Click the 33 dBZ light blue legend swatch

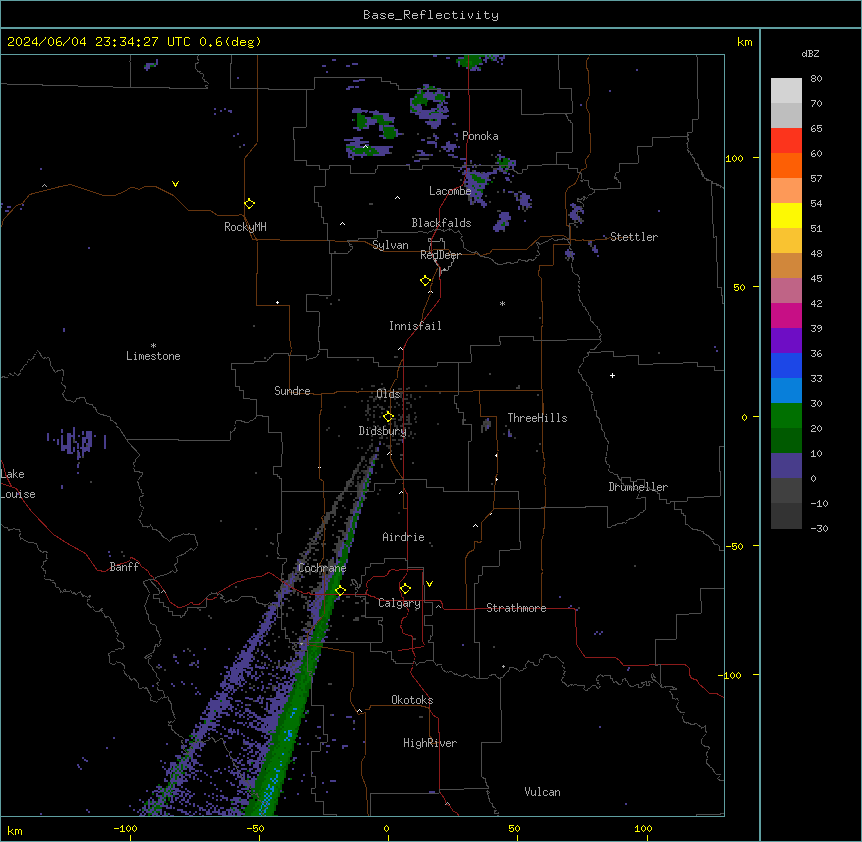coord(786,391)
